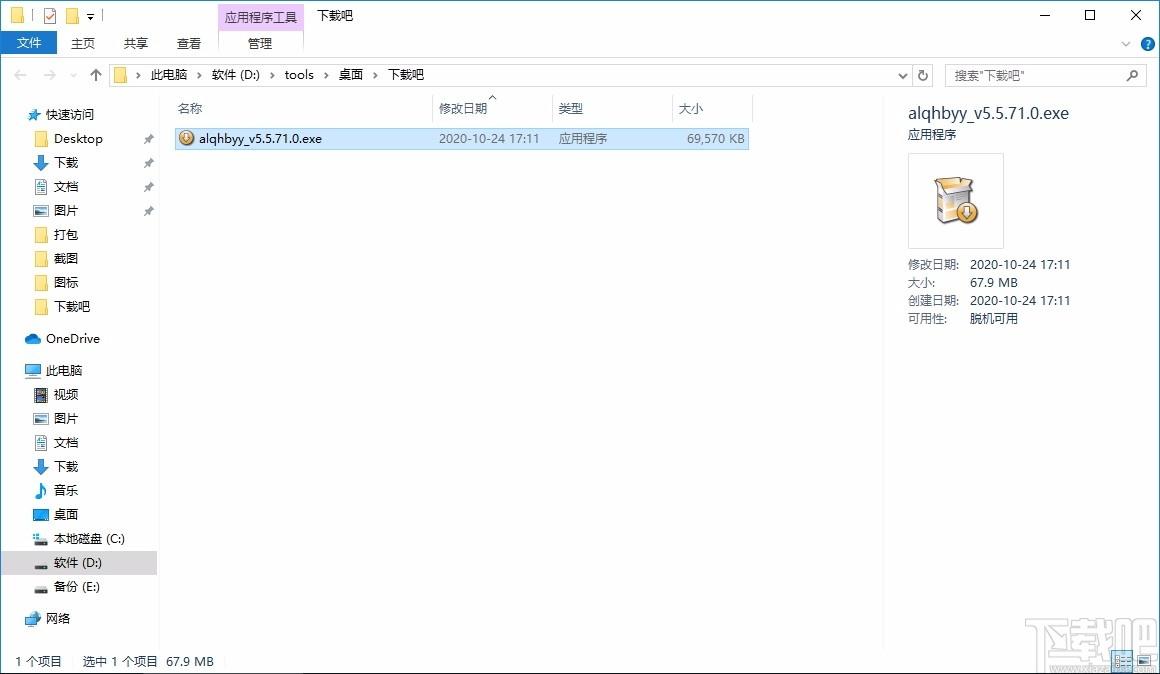Viewport: 1160px width, 674px height.
Task: Click the 网络 network icon
Action: click(x=33, y=619)
